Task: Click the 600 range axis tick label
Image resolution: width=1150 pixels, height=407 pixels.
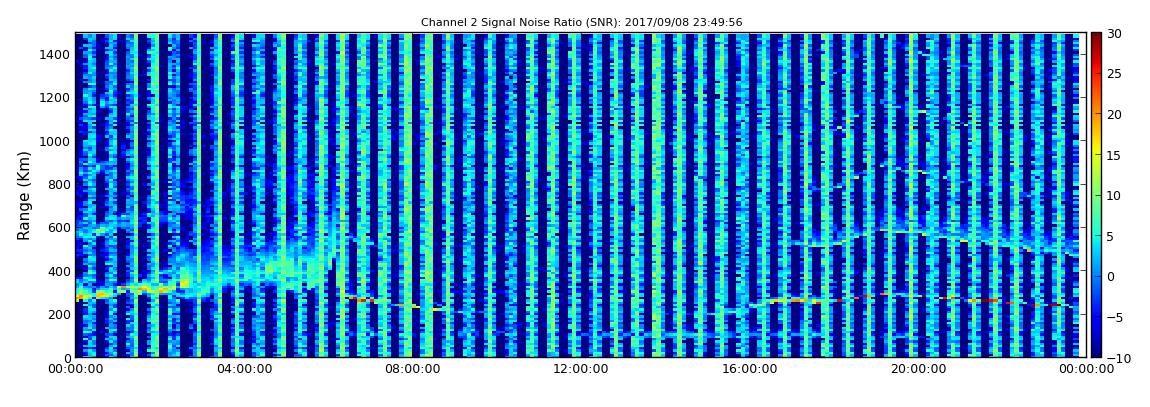Action: [59, 227]
